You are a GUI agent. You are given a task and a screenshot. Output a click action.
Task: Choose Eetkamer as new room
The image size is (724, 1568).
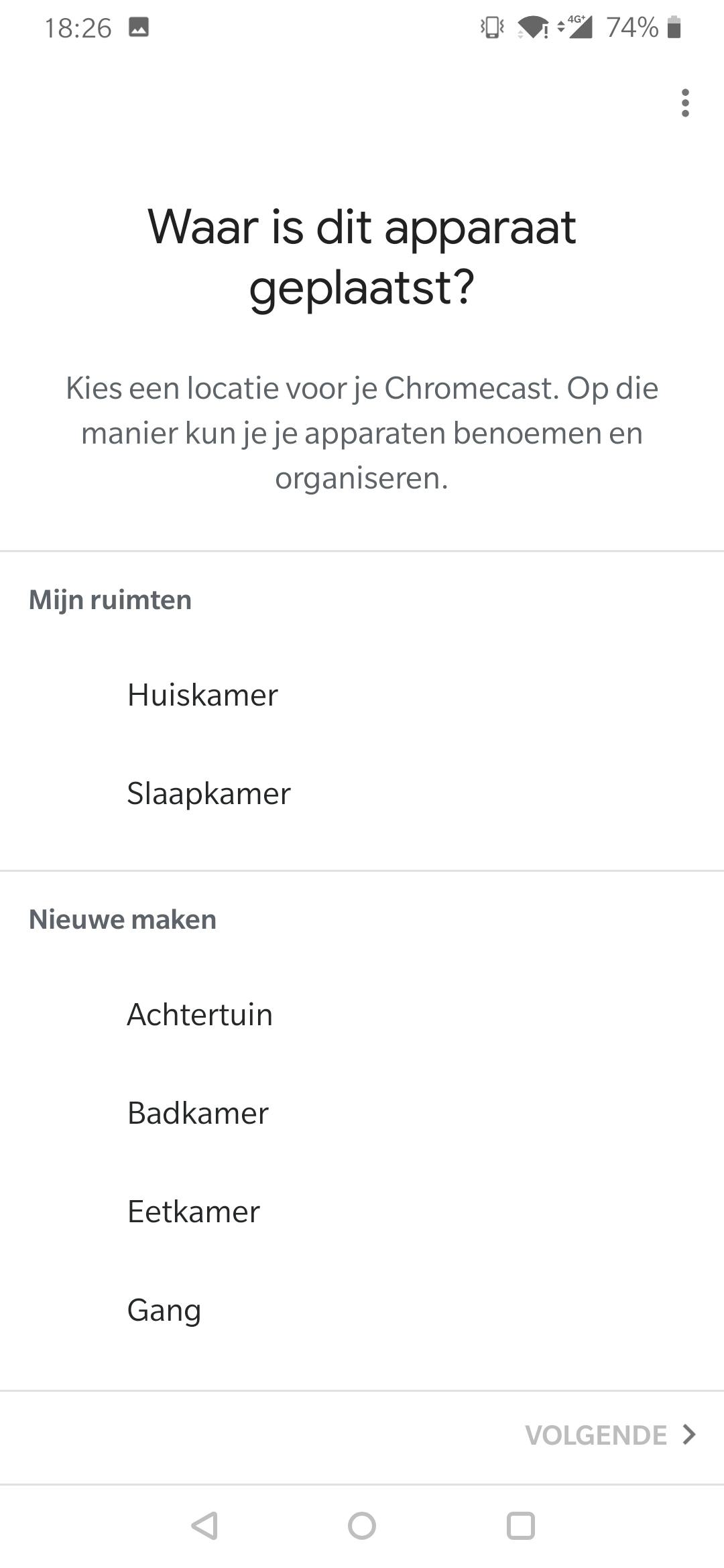pyautogui.click(x=194, y=1212)
